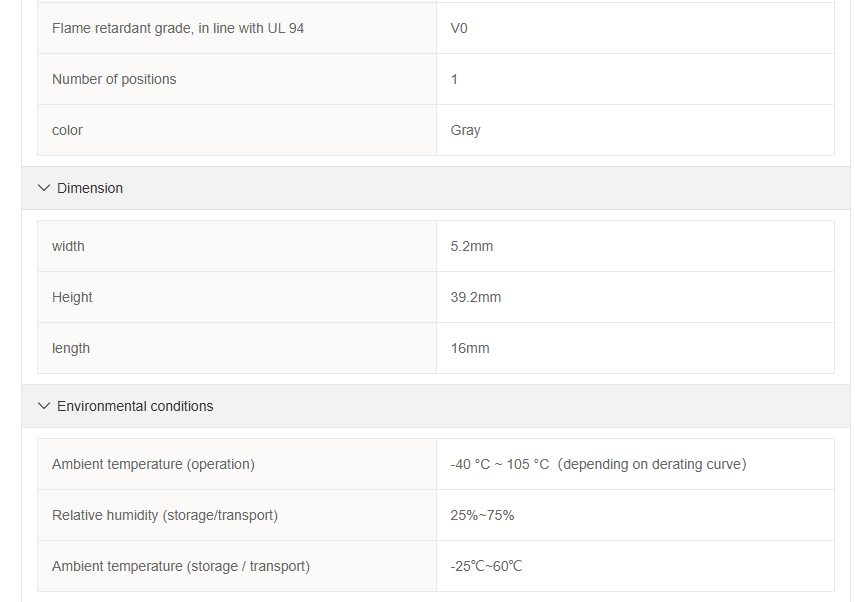855x602 pixels.
Task: Select the V0 flame retardant value
Action: 459,28
